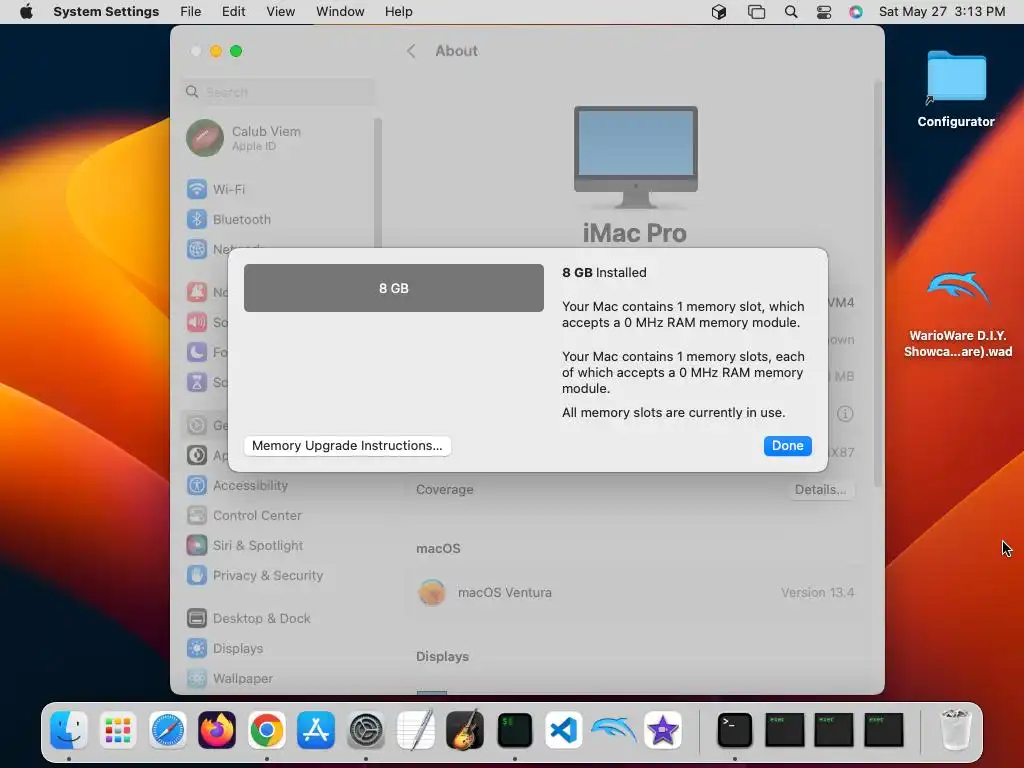
Task: Click the date and time in menu bar
Action: pos(942,12)
